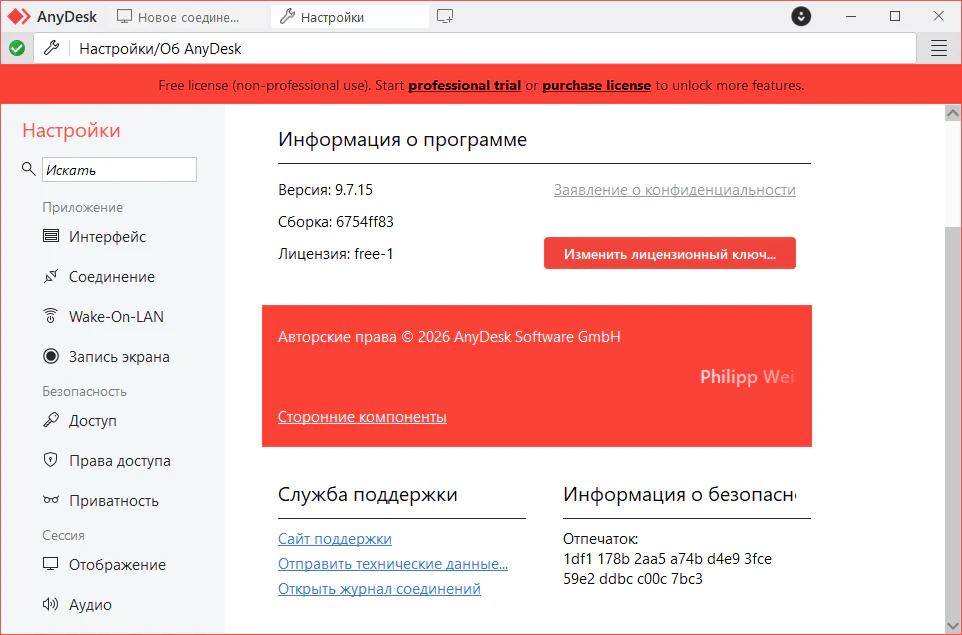
Task: Click the fingerprint line 59e2 ddbc c00c 7bc3
Action: click(633, 579)
